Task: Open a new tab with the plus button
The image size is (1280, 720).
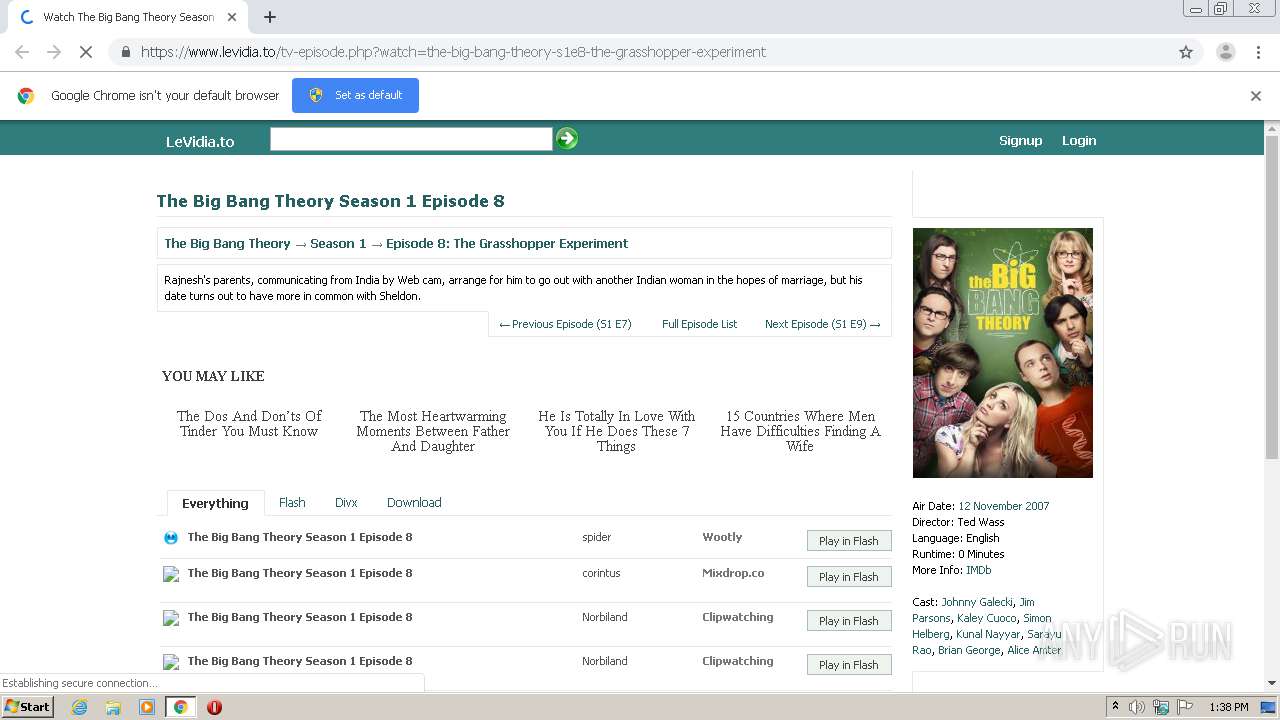Action: click(270, 17)
